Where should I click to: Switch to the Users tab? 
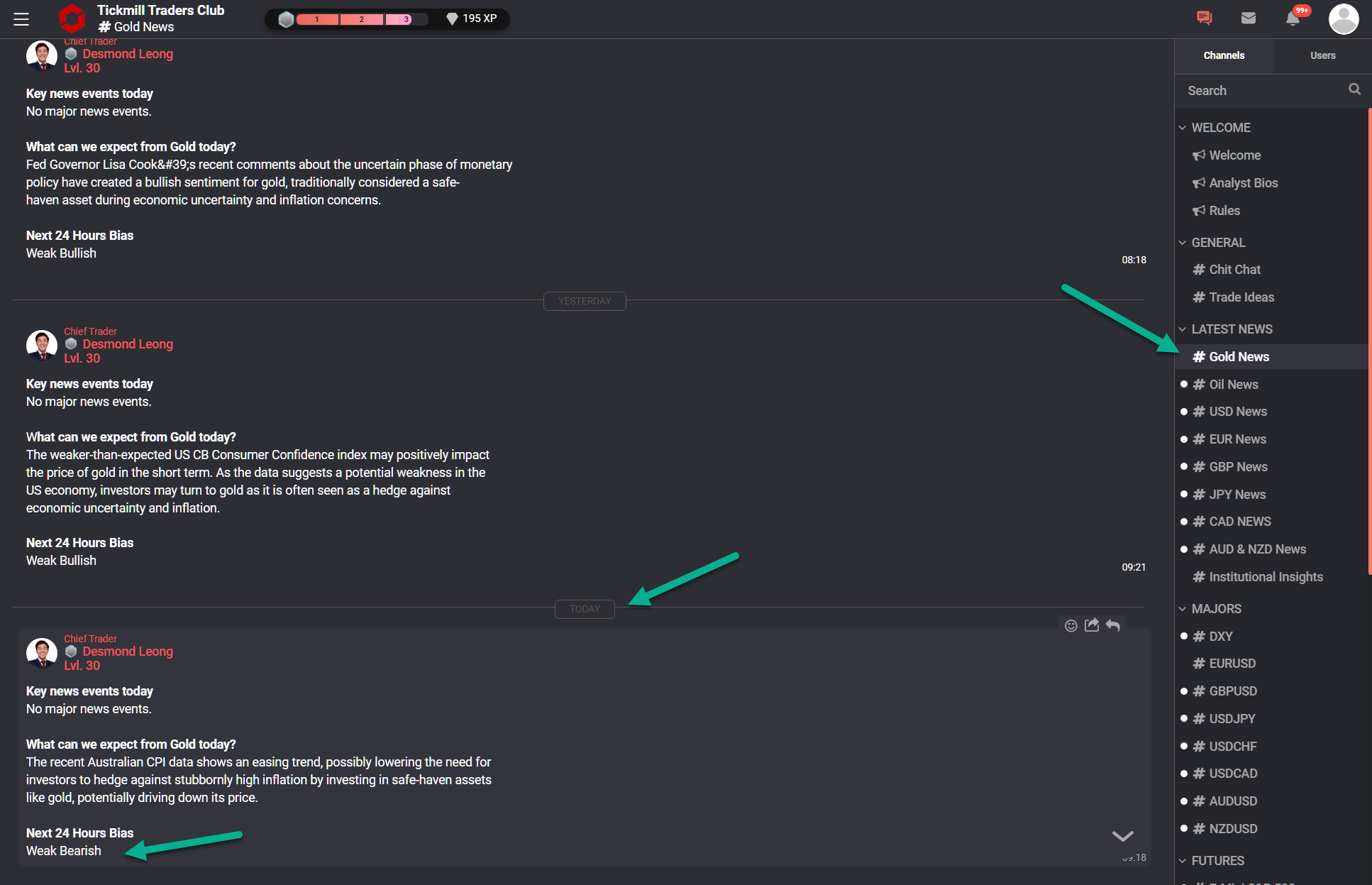click(x=1322, y=55)
